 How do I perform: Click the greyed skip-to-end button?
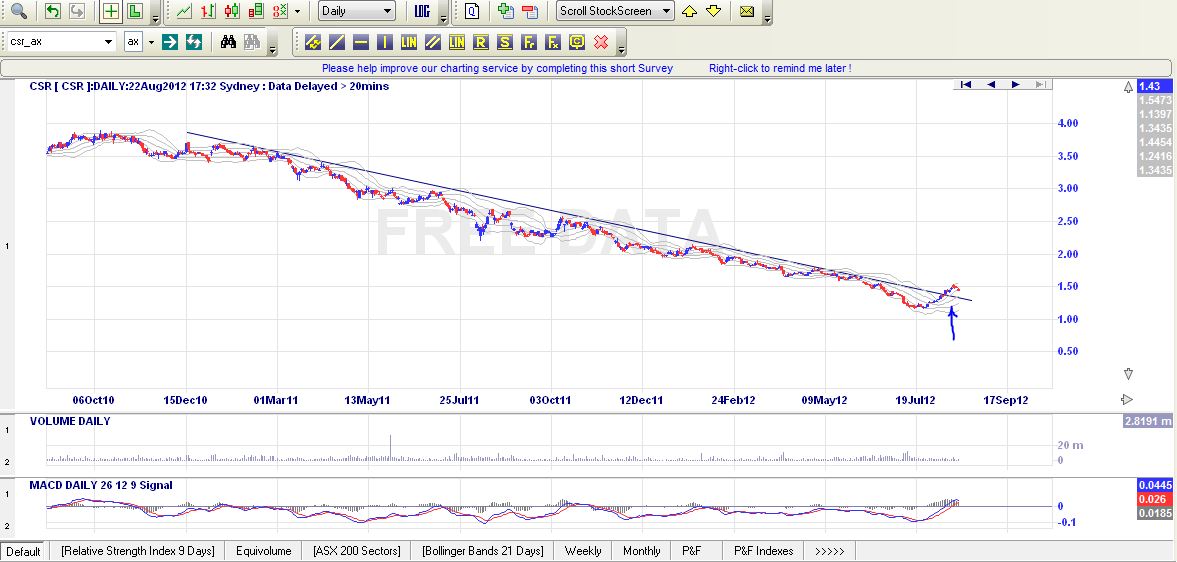(1040, 85)
